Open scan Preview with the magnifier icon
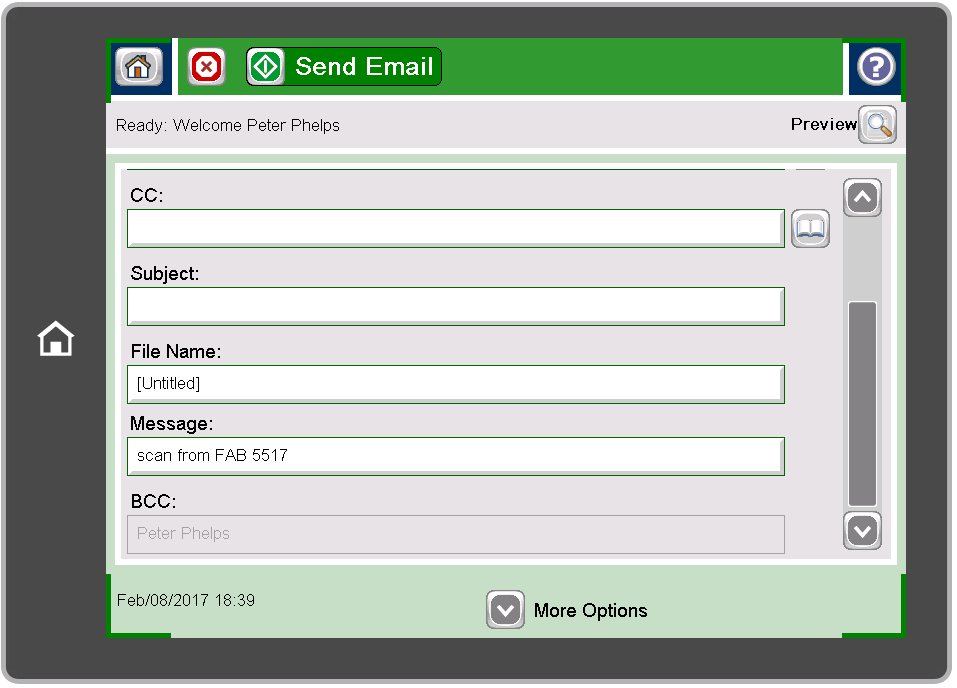The width and height of the screenshot is (957, 688). (x=877, y=125)
